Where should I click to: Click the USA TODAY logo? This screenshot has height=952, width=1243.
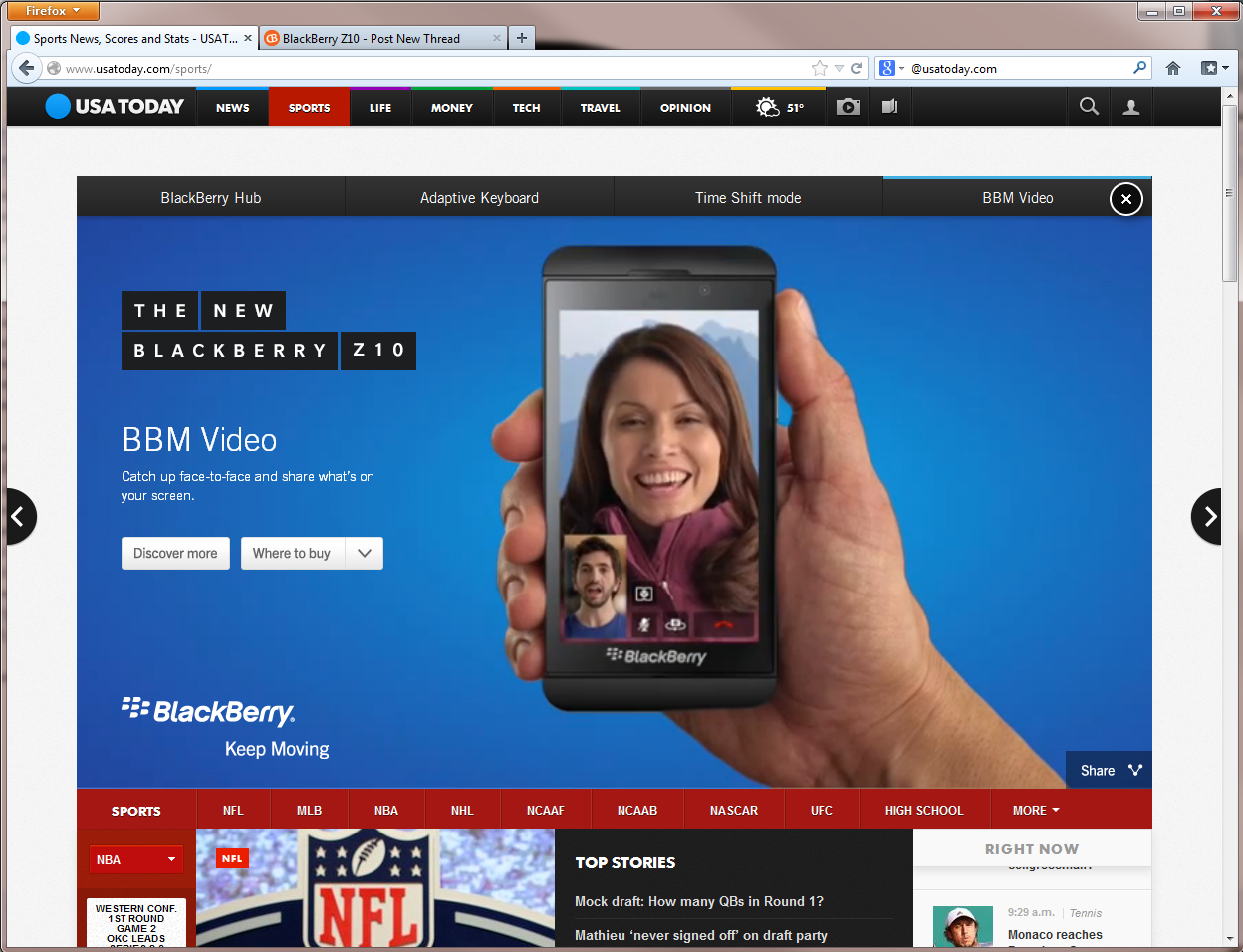click(x=115, y=106)
